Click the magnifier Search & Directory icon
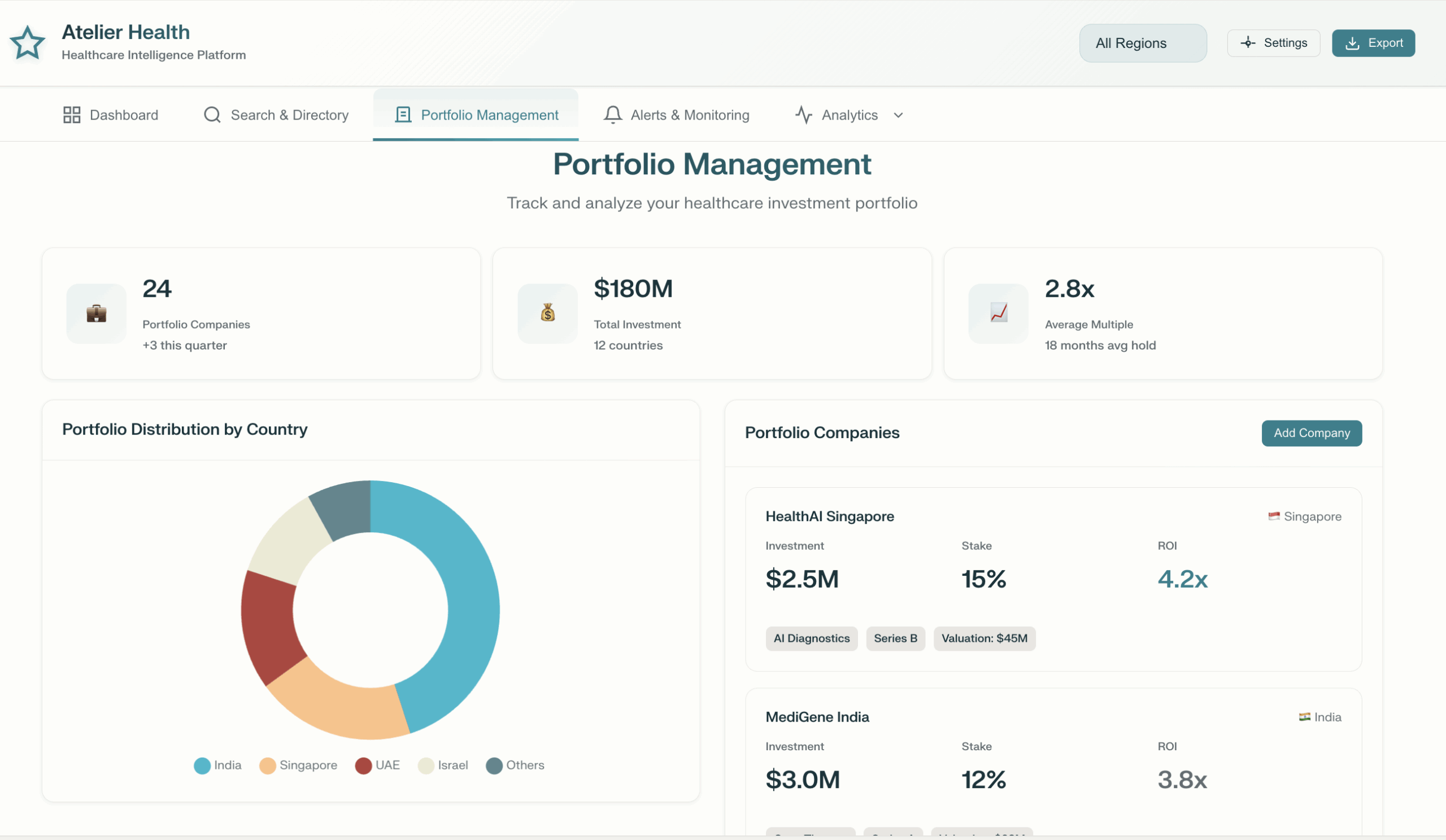The height and width of the screenshot is (840, 1446). tap(212, 115)
